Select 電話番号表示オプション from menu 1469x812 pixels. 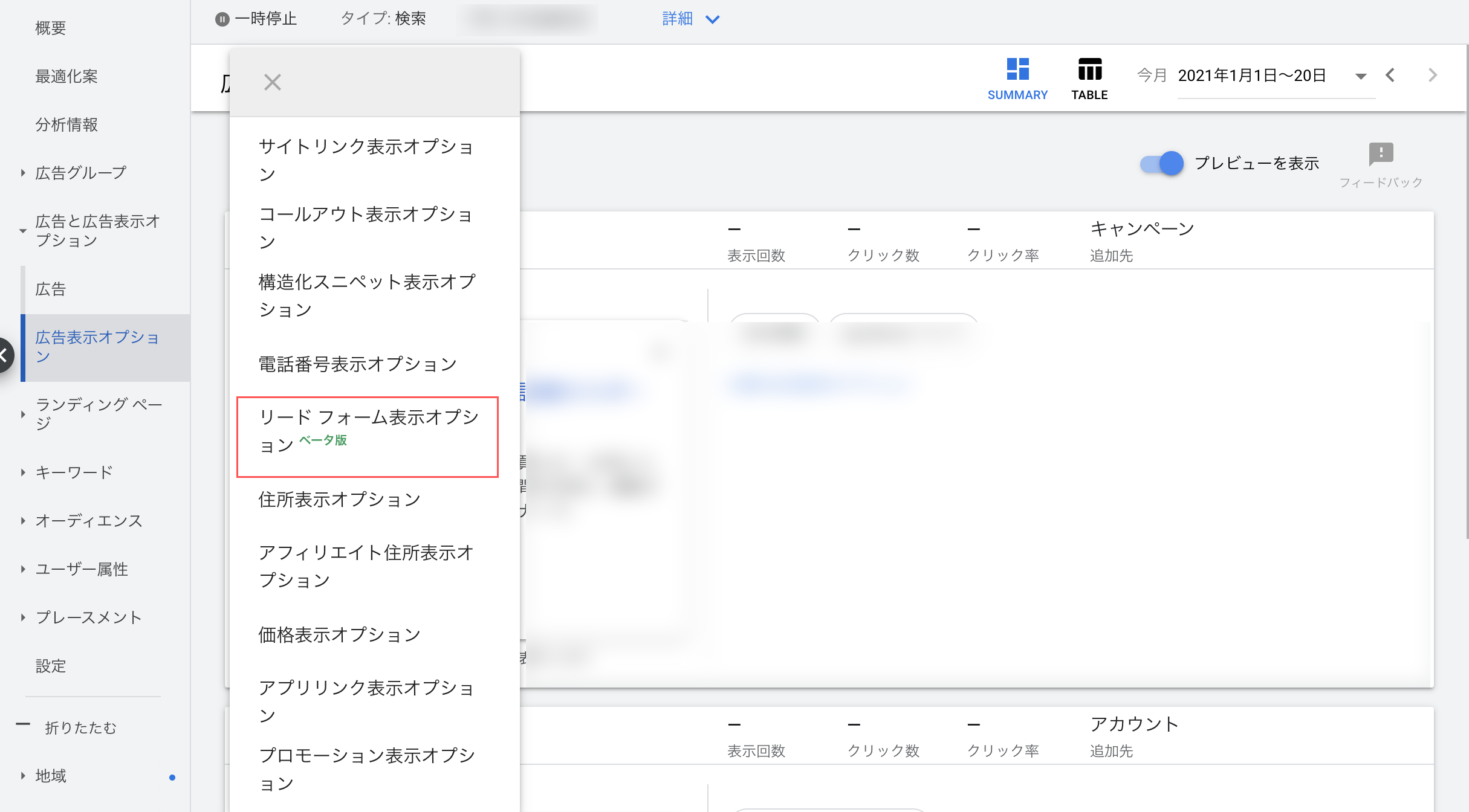(x=358, y=364)
